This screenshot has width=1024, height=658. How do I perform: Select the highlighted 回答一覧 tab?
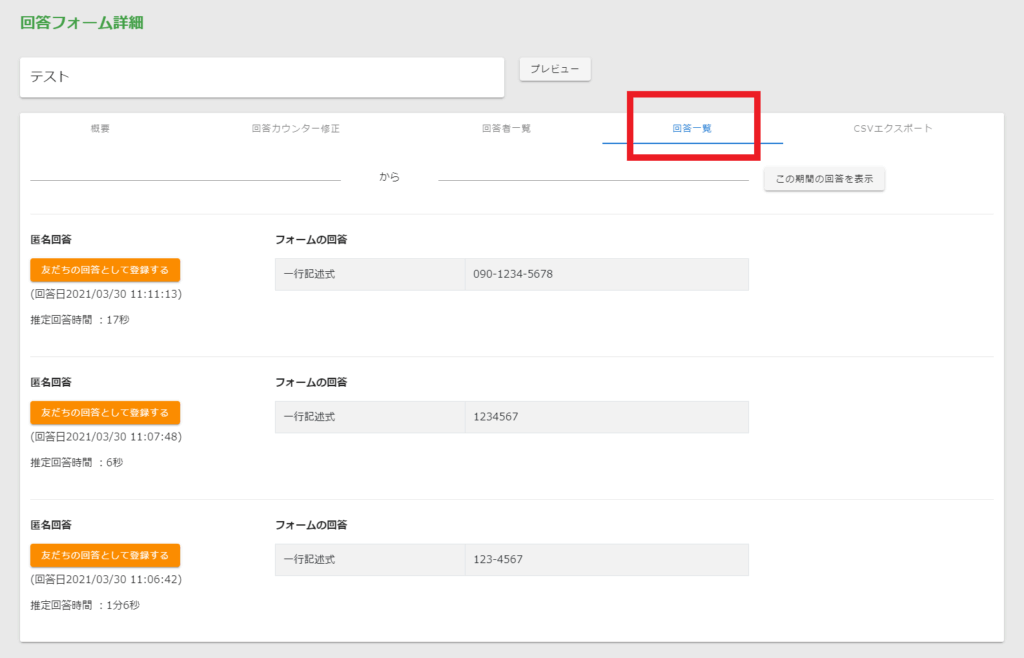click(x=692, y=129)
